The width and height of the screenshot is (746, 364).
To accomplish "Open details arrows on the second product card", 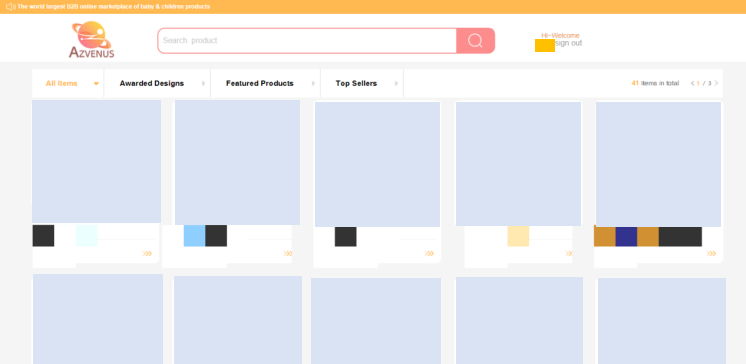I will pyautogui.click(x=288, y=254).
